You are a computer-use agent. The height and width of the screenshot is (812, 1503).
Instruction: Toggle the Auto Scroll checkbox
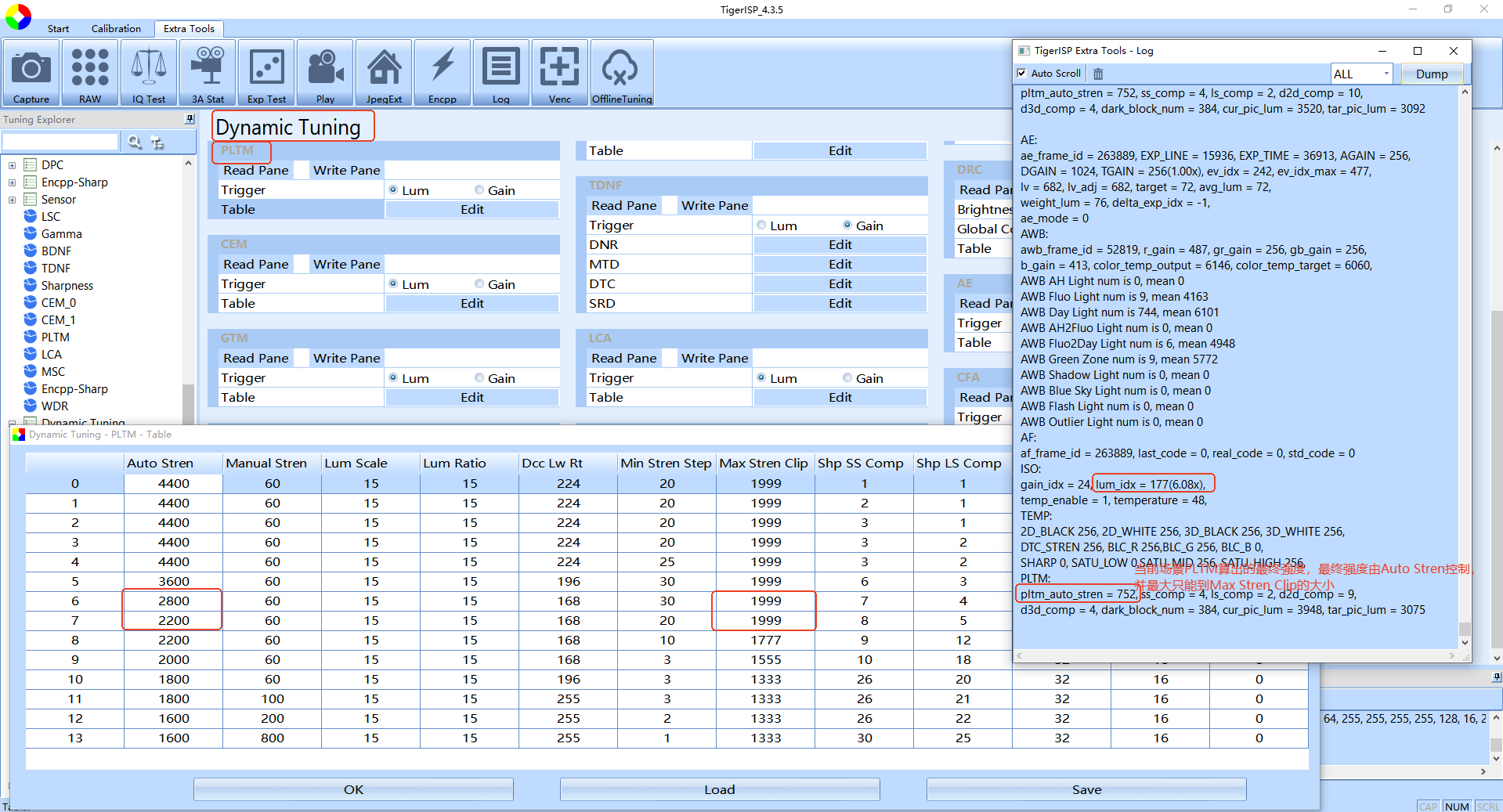pyautogui.click(x=1022, y=74)
